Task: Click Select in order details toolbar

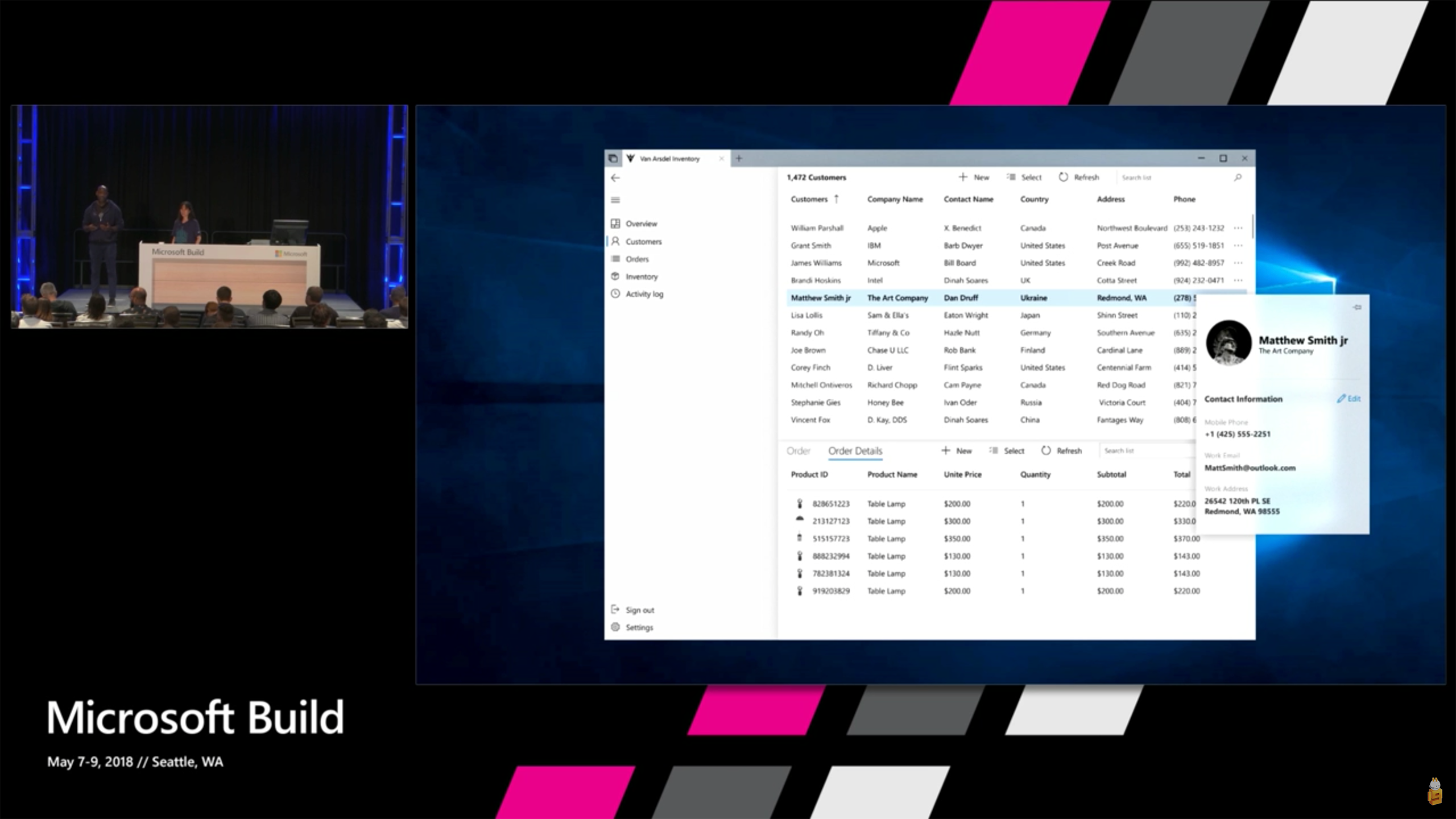Action: pos(1007,451)
